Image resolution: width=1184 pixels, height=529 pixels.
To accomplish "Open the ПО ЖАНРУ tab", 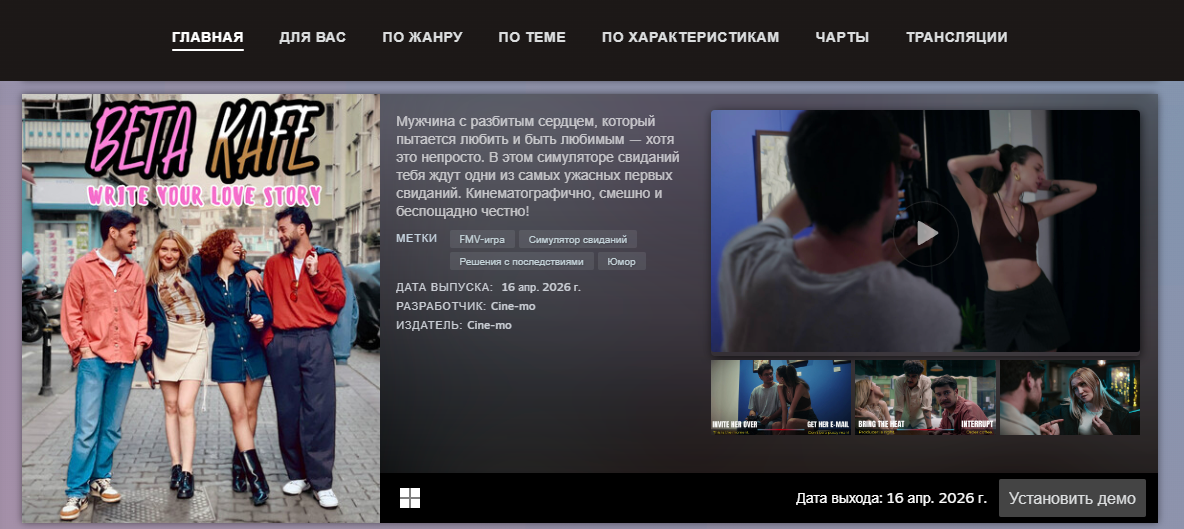I will click(422, 37).
